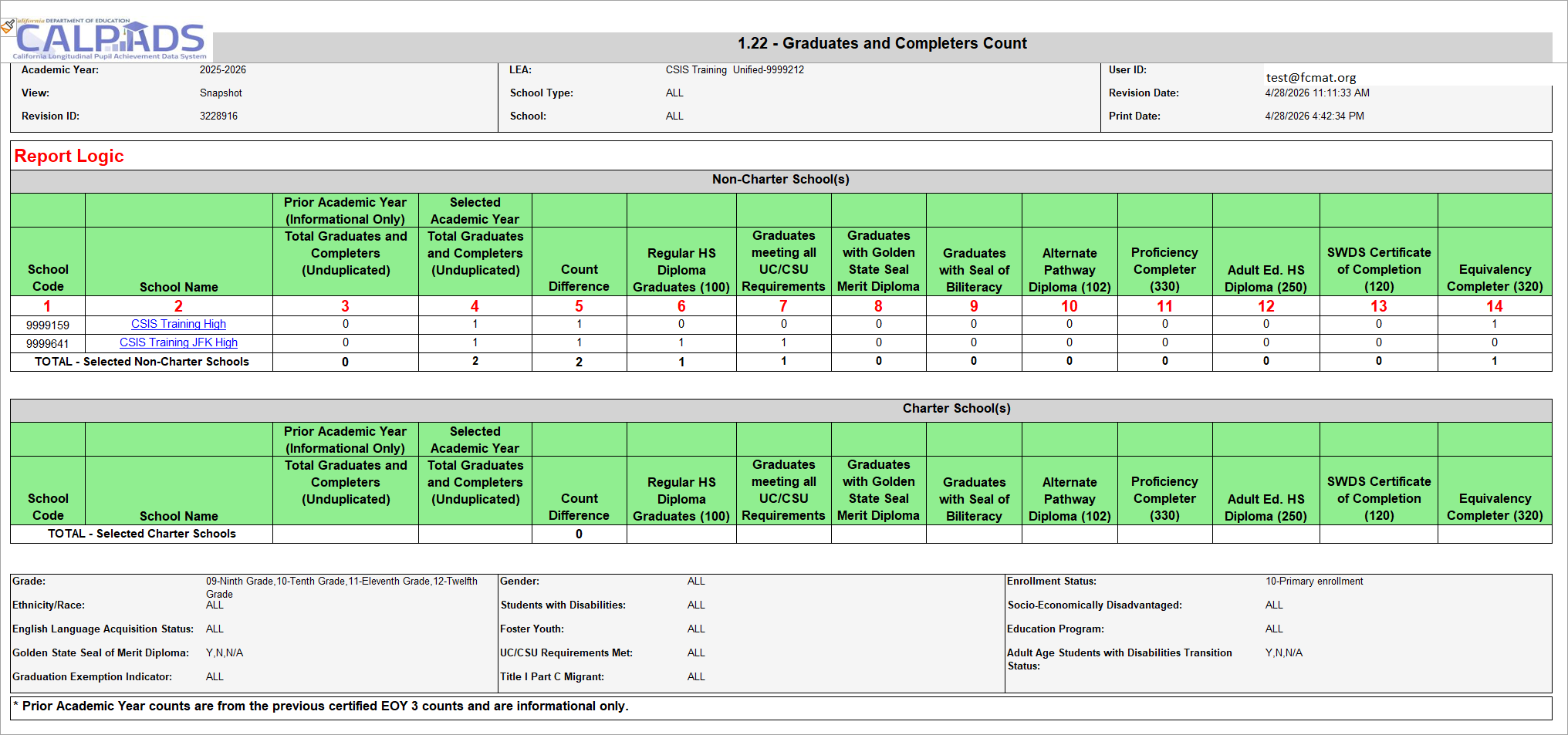
Task: Click "Title I Part C Migrant:" label
Action: (x=552, y=676)
